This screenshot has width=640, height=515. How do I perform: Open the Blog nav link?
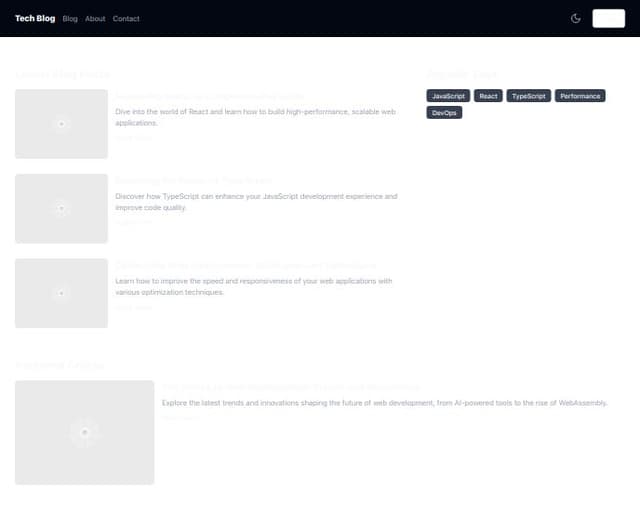[70, 19]
